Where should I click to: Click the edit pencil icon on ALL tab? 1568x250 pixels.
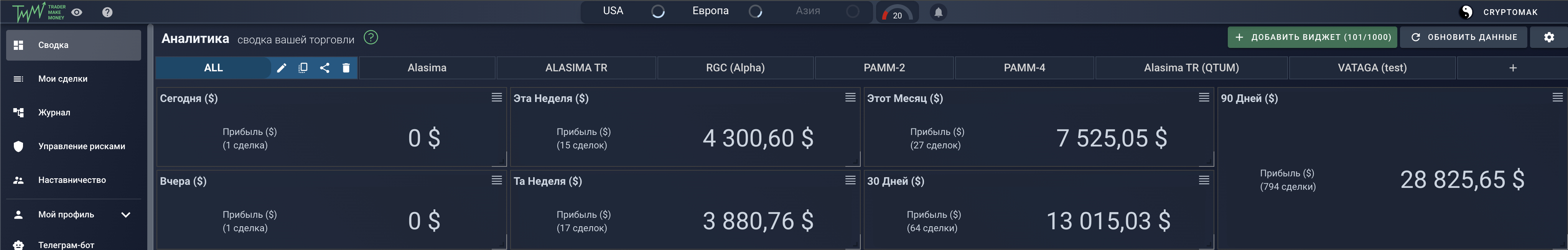click(x=281, y=68)
